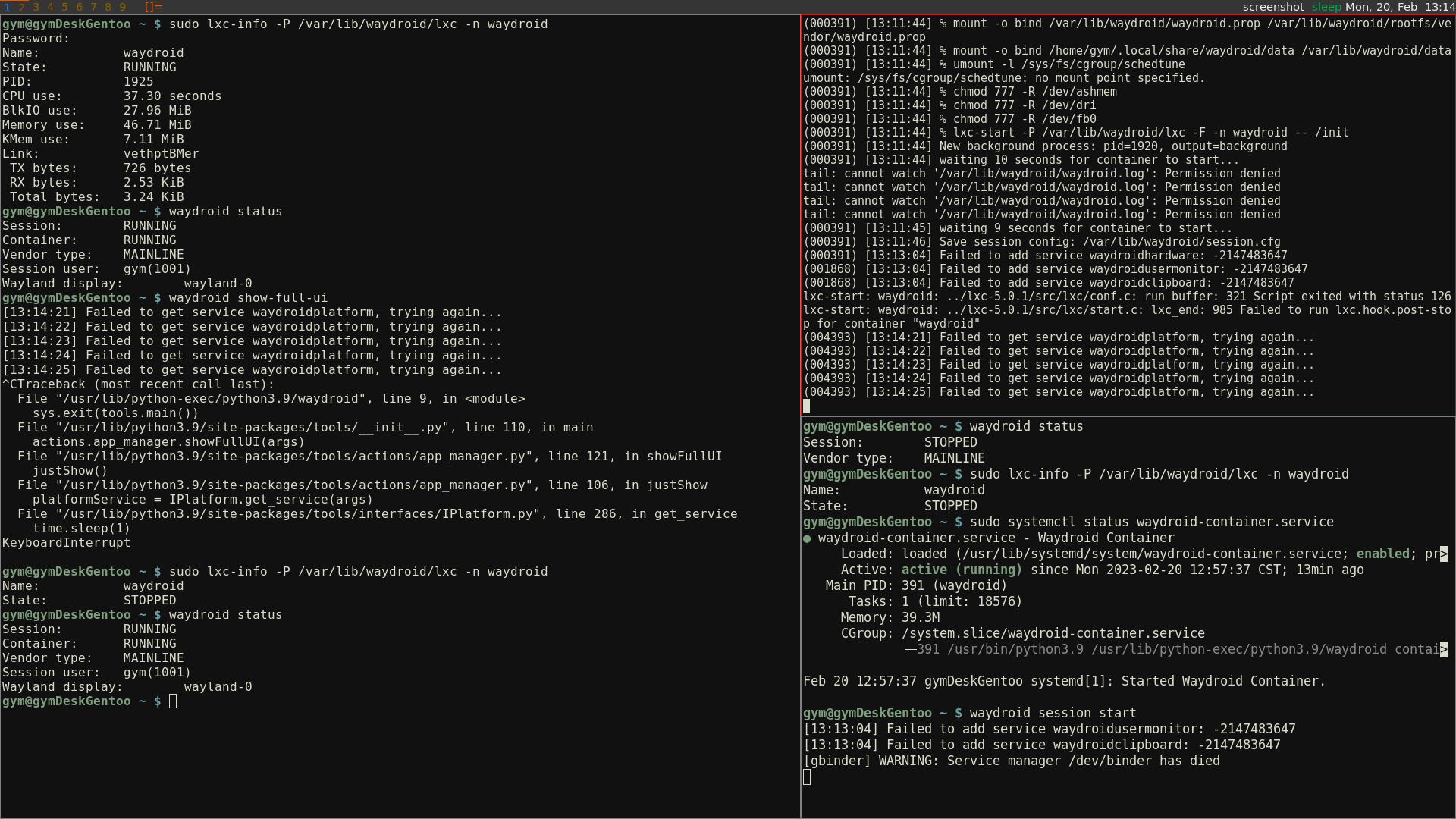Click 'Script exited with status 126' lxc-start line
Screen dimensions: 1456x819
(1127, 297)
